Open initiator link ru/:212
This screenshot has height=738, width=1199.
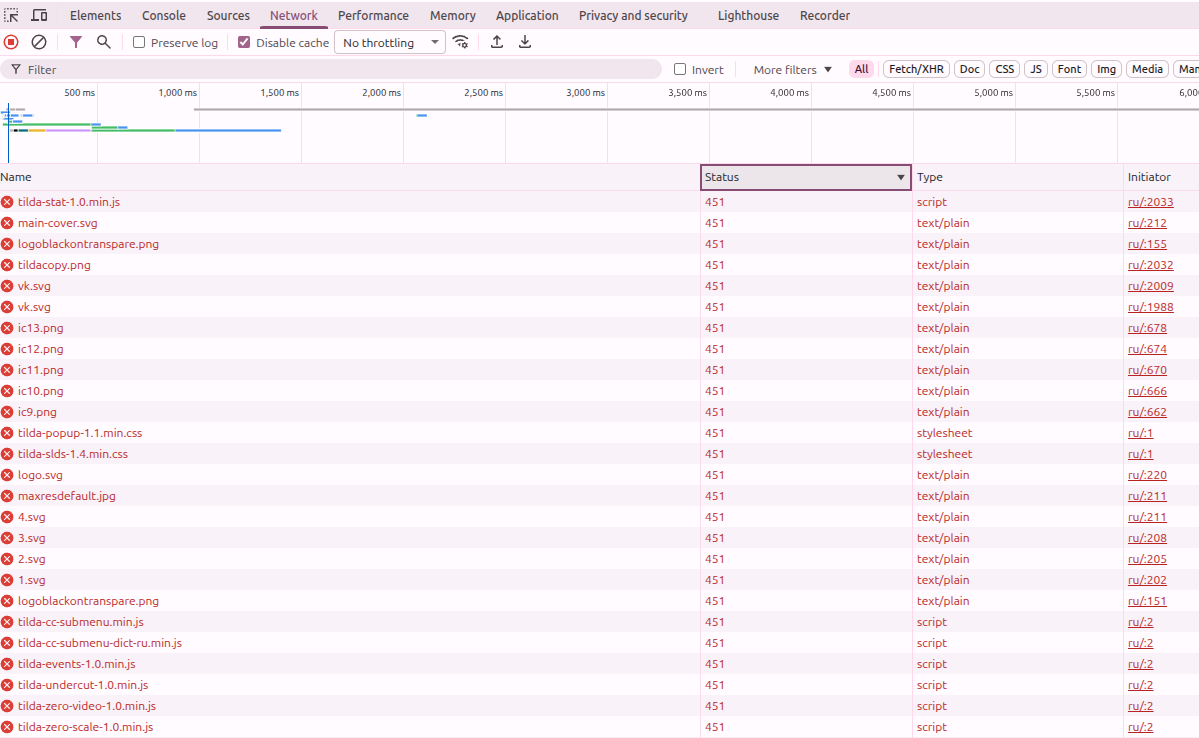(1147, 223)
